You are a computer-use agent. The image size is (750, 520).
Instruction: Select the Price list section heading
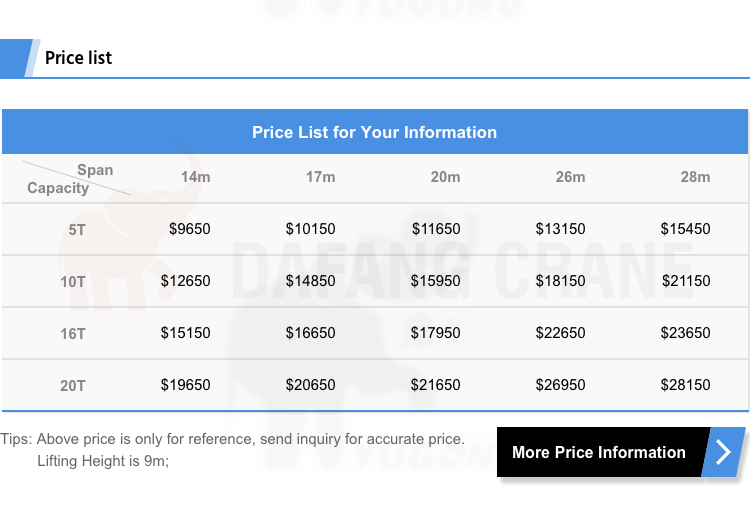pos(78,58)
